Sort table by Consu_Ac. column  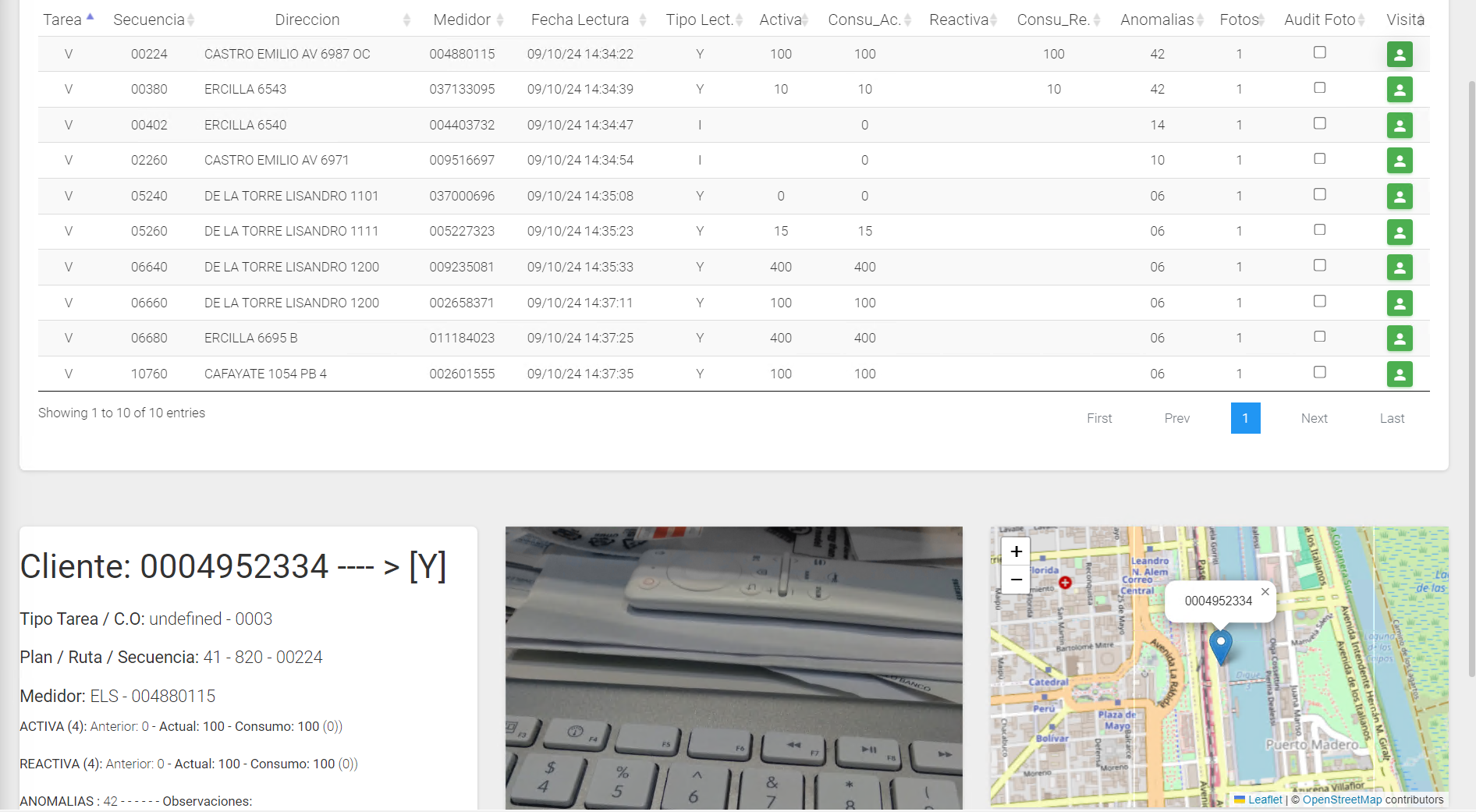869,20
